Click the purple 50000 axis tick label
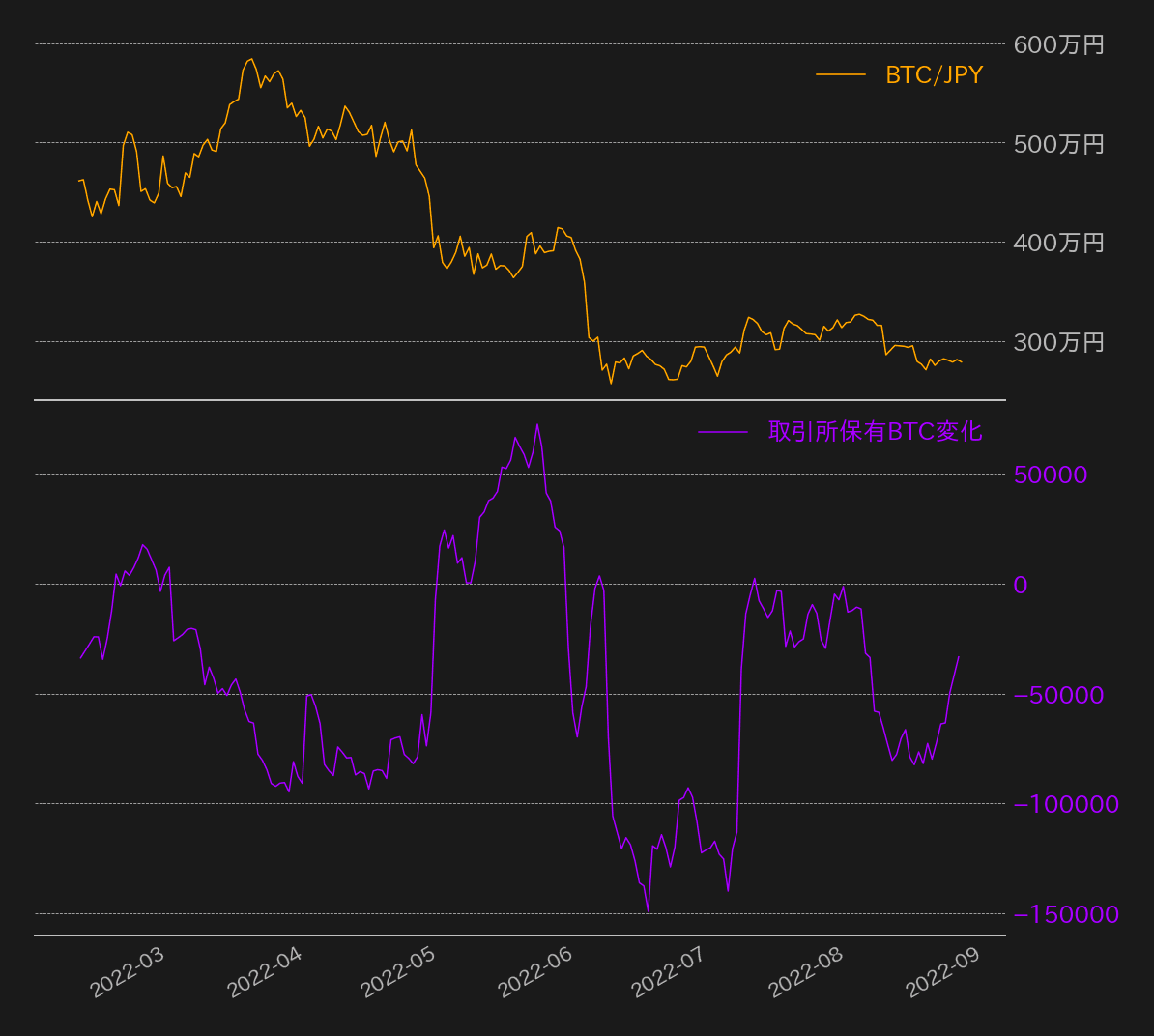This screenshot has height=1036, width=1154. (1051, 475)
